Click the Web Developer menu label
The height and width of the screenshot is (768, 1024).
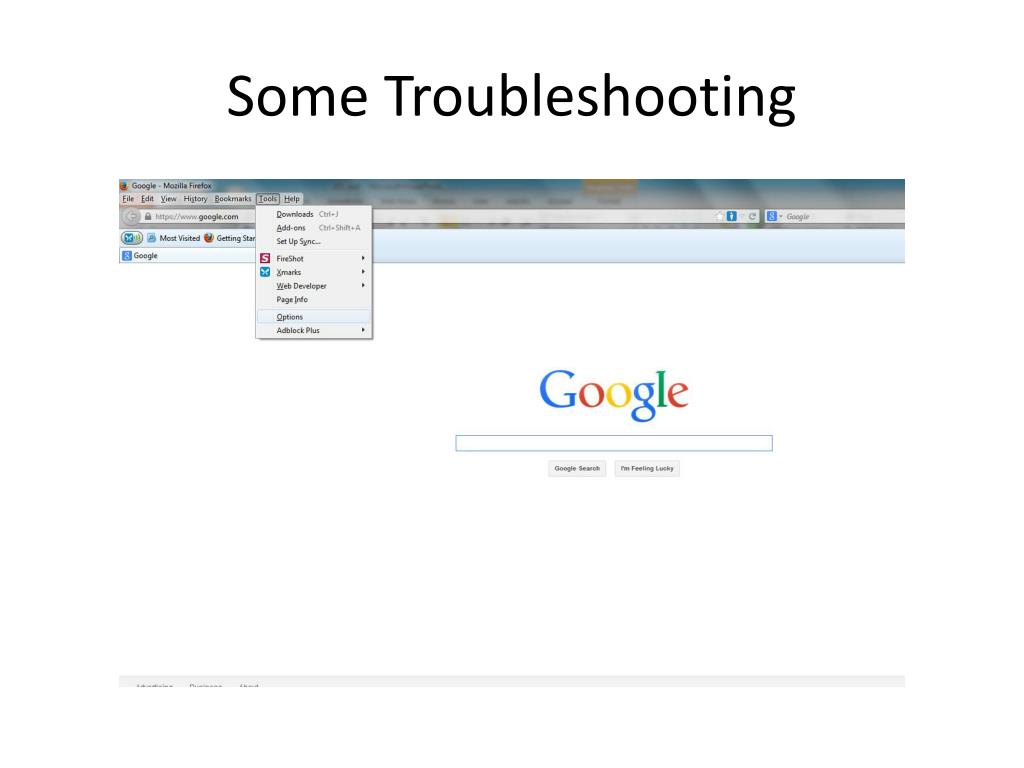[x=301, y=286]
